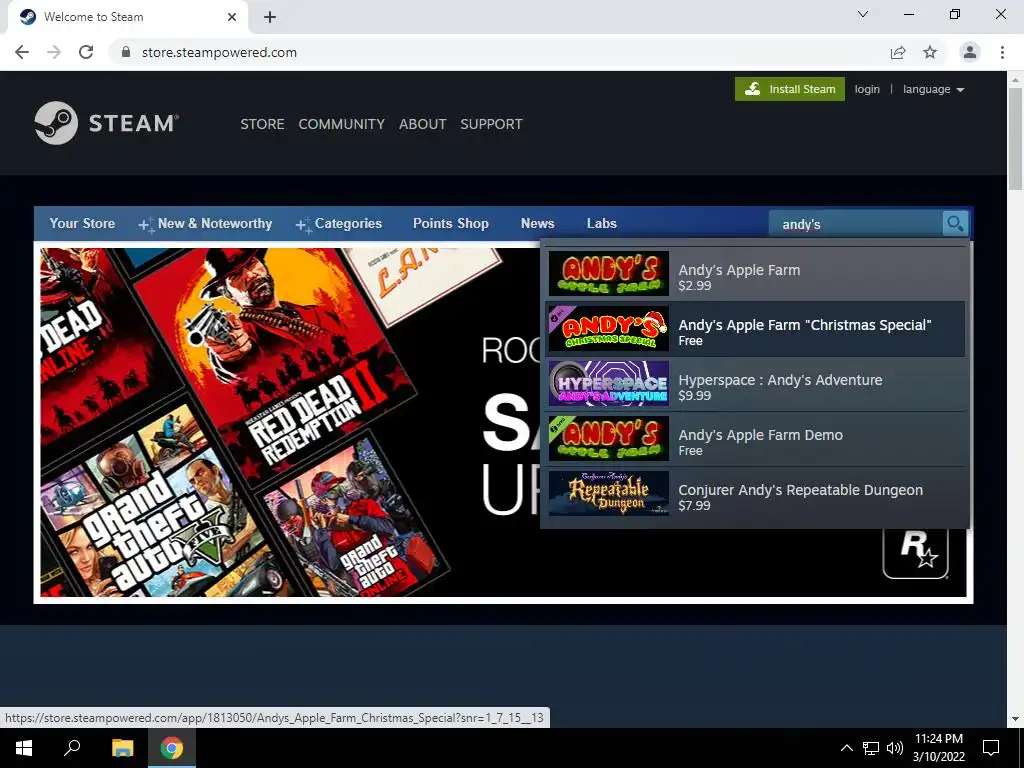Click the site lock icon in address bar

click(126, 52)
